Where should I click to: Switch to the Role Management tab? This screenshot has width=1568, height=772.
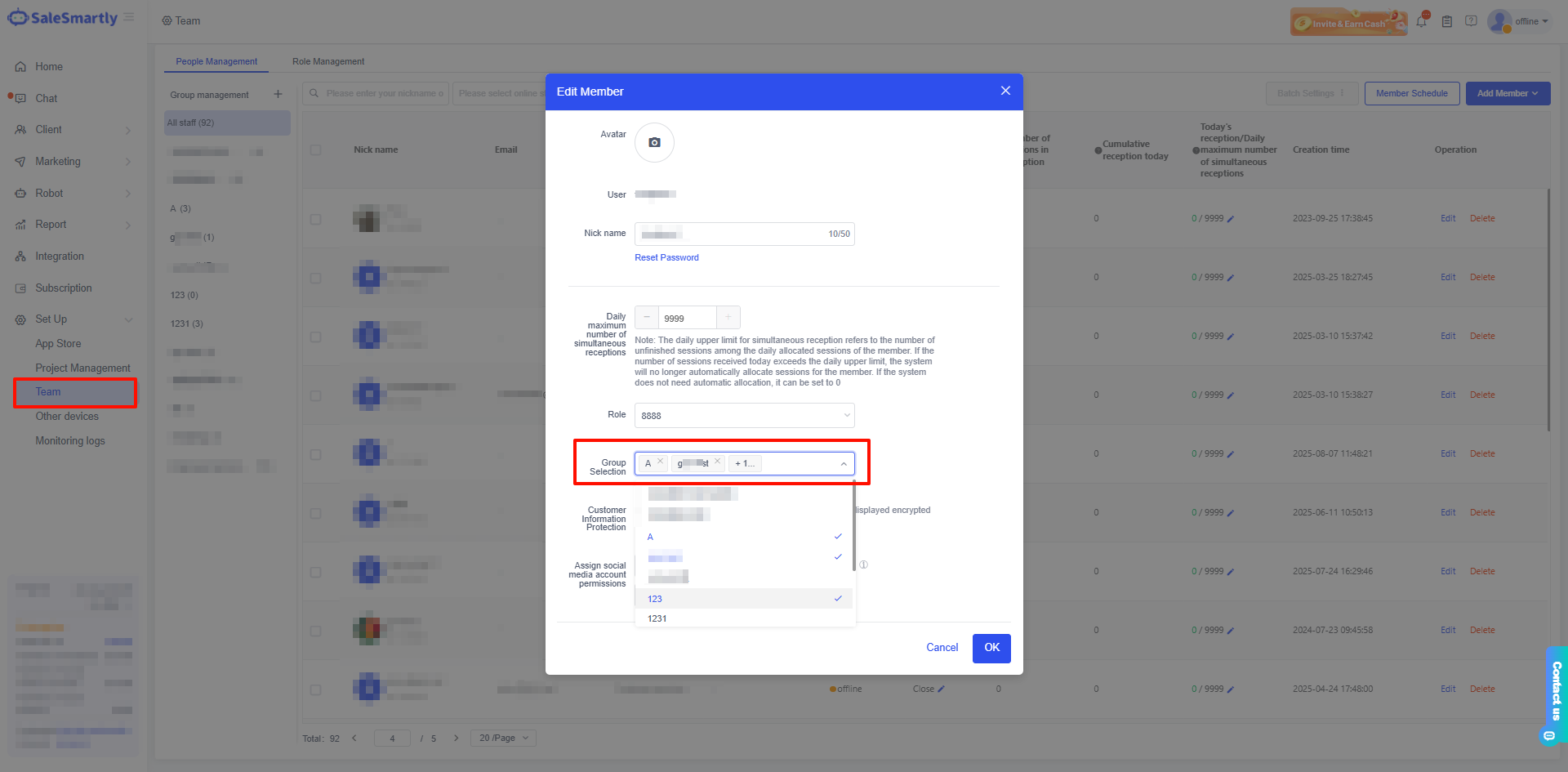328,61
